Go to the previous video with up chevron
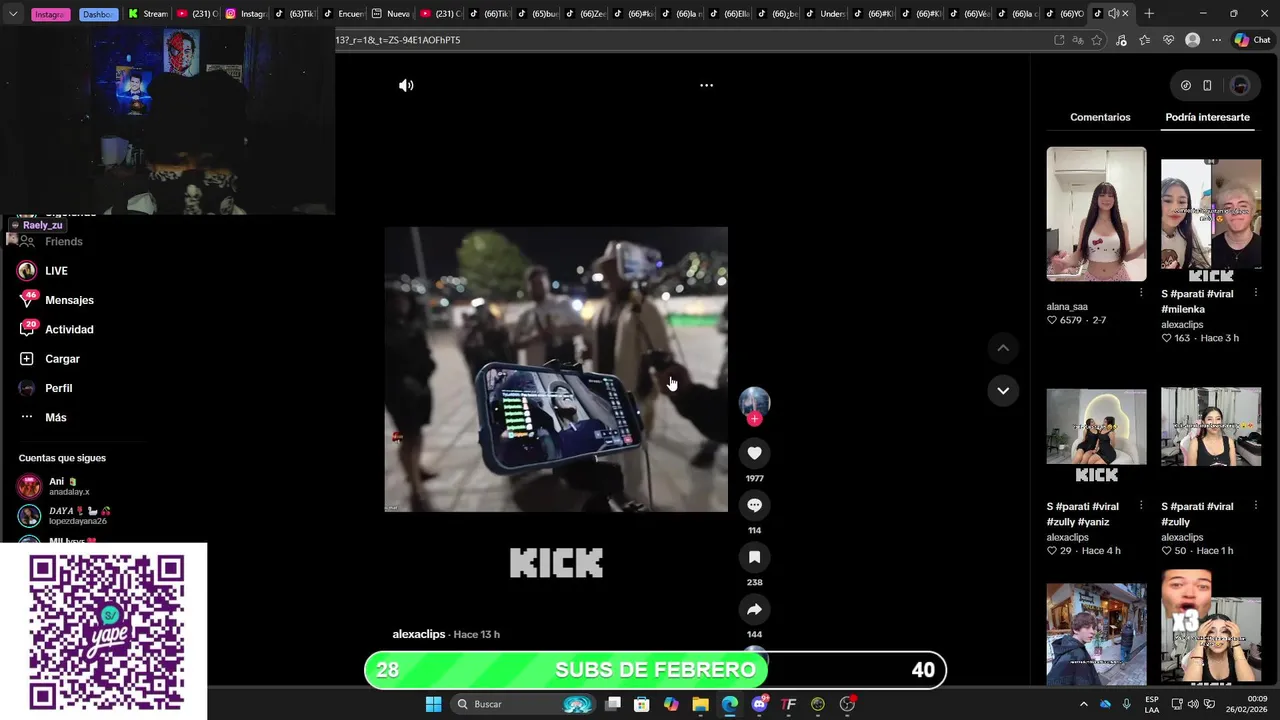Screen dimensions: 1280x720 [1003, 348]
